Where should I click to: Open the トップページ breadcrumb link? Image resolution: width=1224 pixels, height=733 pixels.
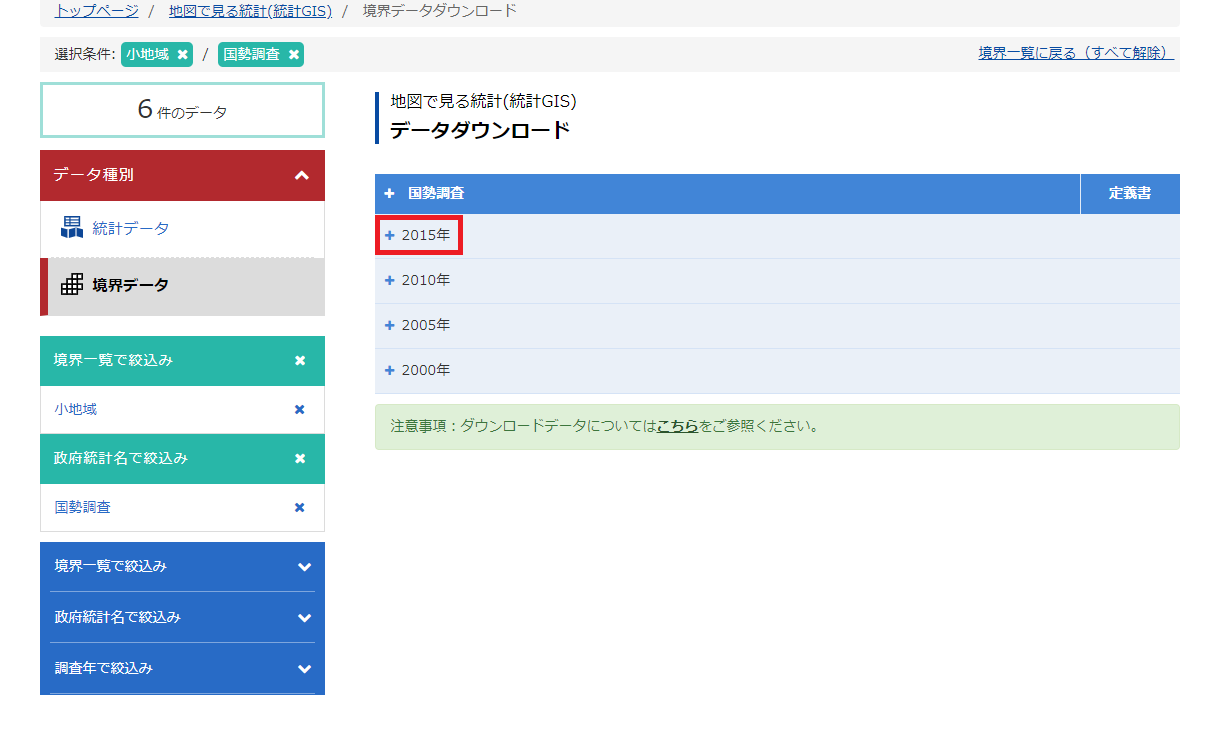96,11
